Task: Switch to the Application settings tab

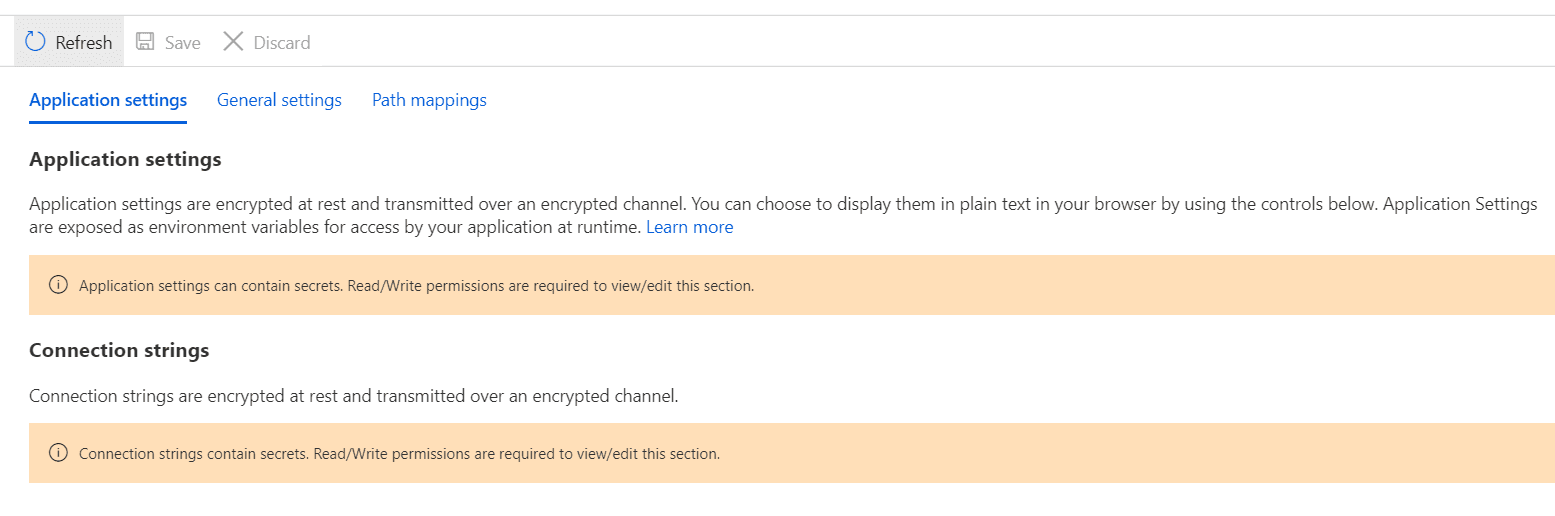Action: (x=108, y=100)
